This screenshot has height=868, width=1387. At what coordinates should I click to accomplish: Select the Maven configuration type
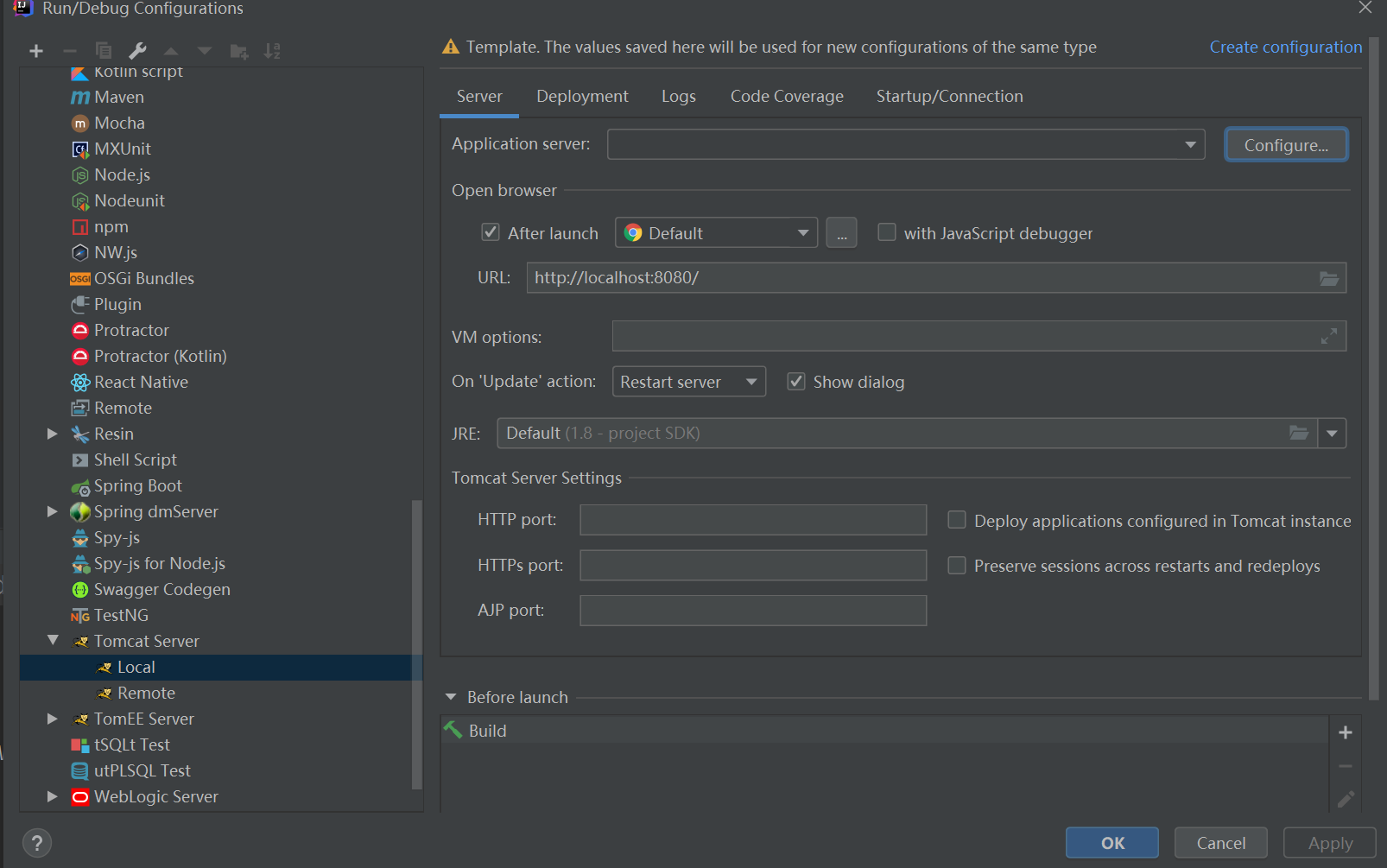pyautogui.click(x=119, y=97)
